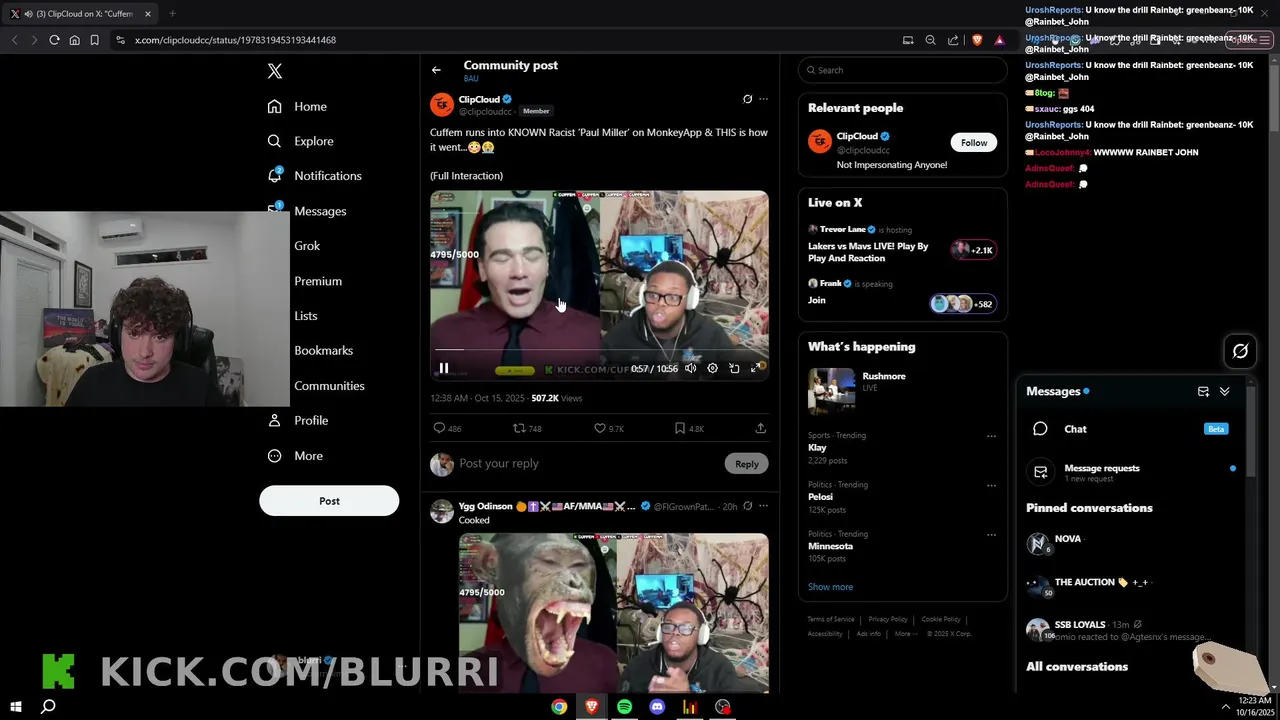Viewport: 1280px width, 720px height.
Task: Seek on the video progress bar
Action: coord(599,350)
